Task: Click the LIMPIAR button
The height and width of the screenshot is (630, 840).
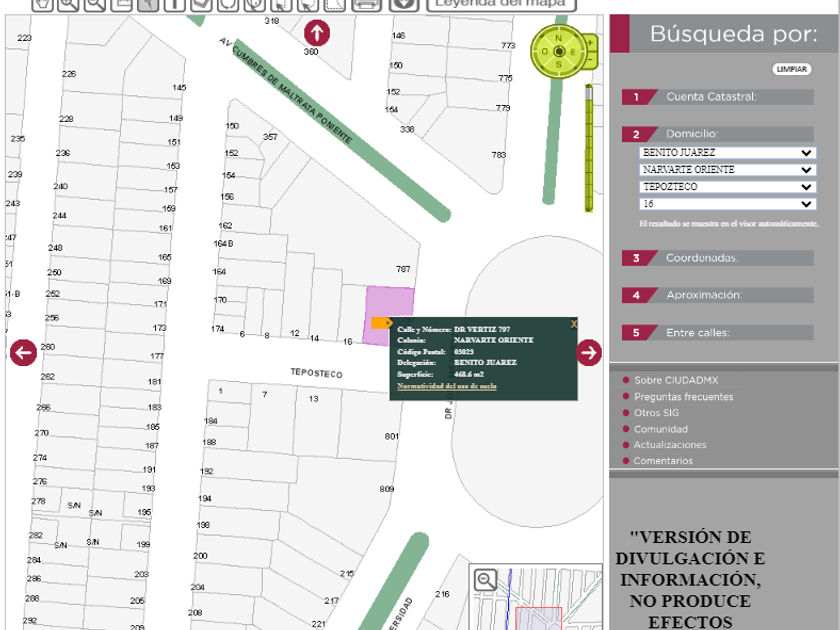Action: (792, 69)
